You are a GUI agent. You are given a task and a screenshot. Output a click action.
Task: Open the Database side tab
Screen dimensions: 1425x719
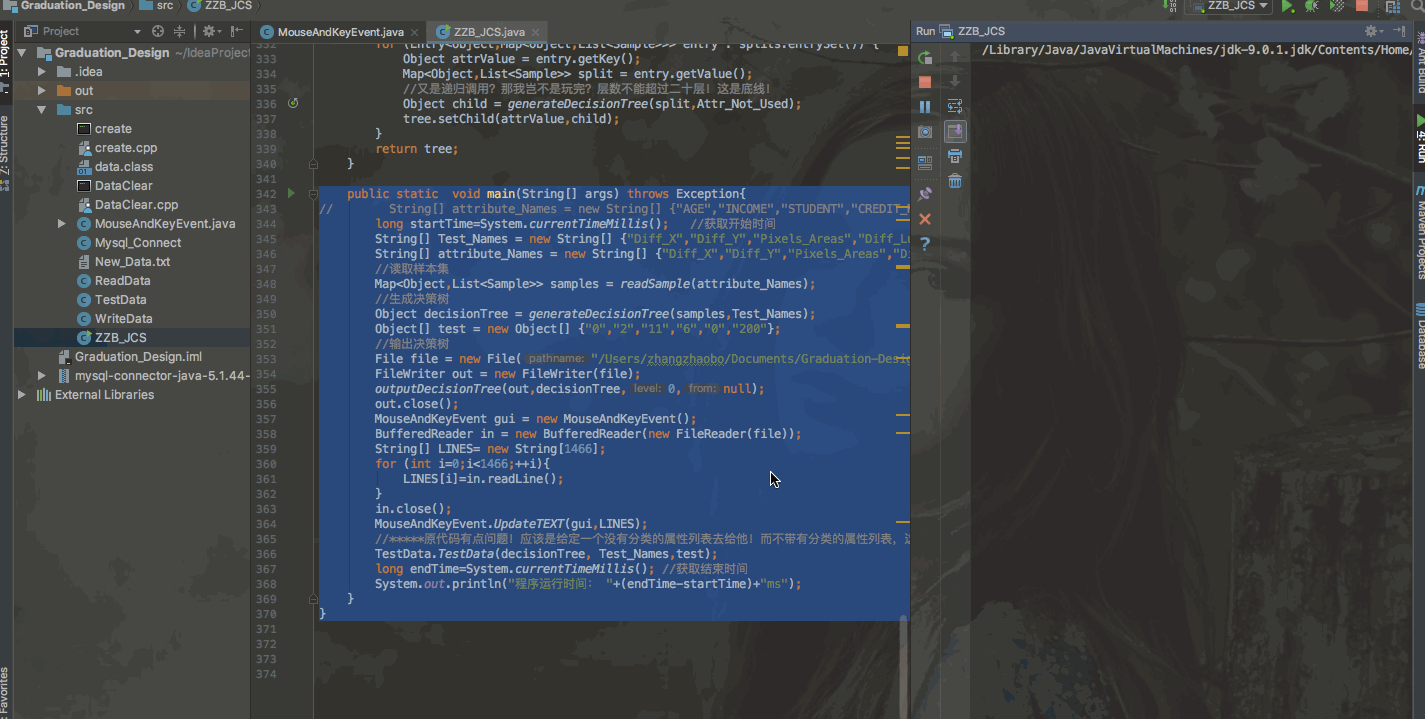click(x=1418, y=339)
